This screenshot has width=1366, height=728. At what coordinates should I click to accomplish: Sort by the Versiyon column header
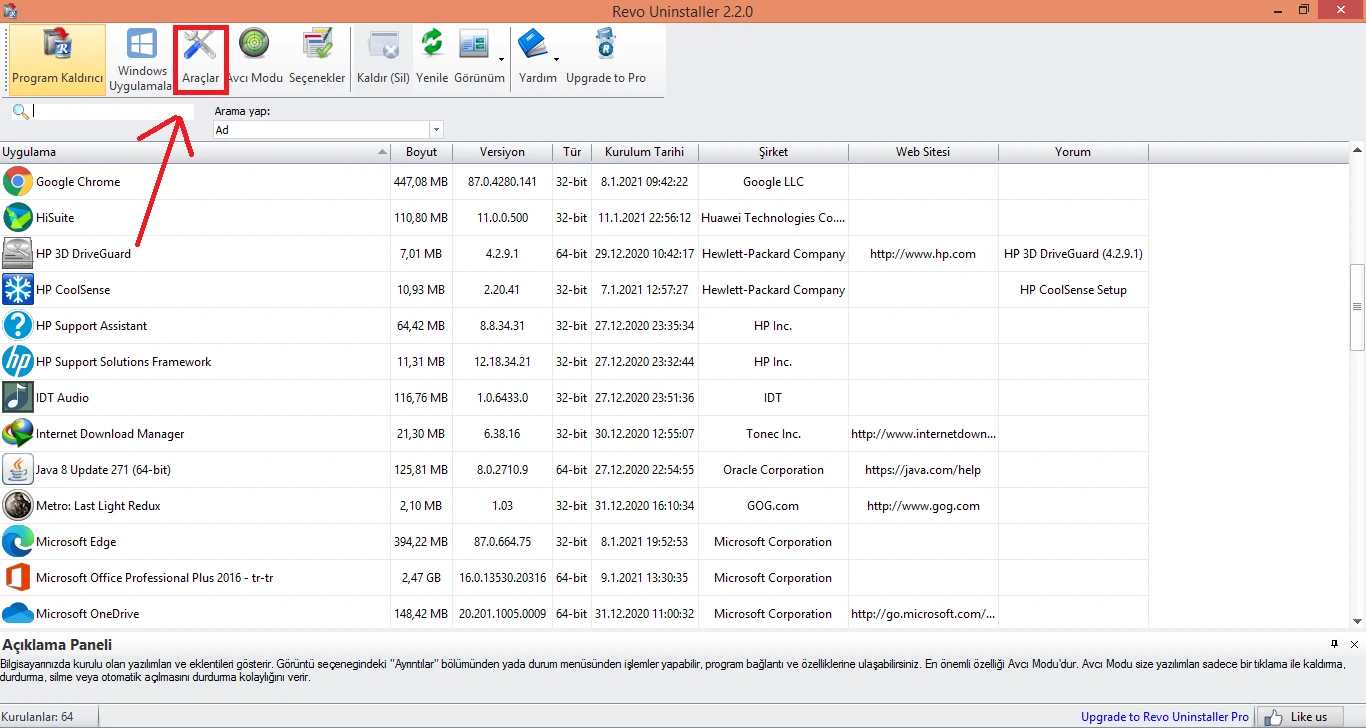pyautogui.click(x=502, y=152)
